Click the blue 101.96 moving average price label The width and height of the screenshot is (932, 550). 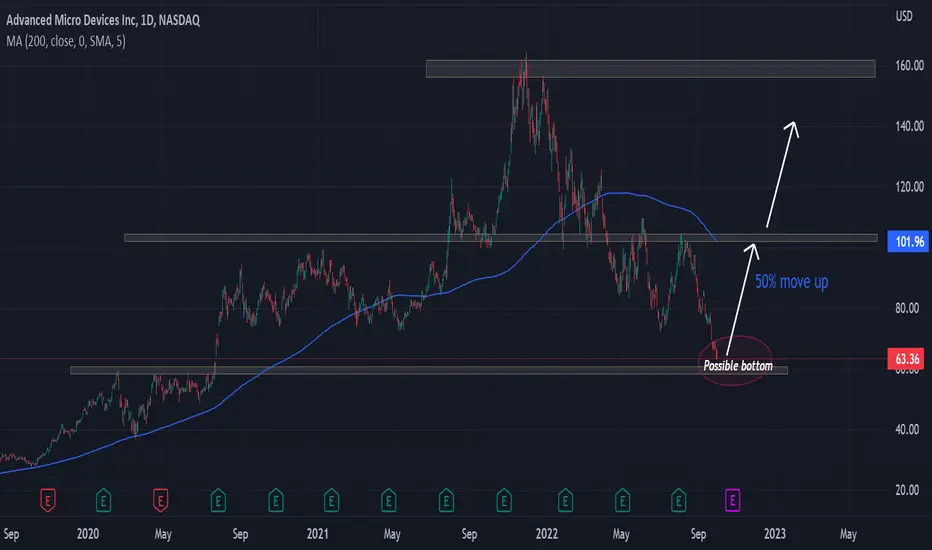[x=908, y=241]
